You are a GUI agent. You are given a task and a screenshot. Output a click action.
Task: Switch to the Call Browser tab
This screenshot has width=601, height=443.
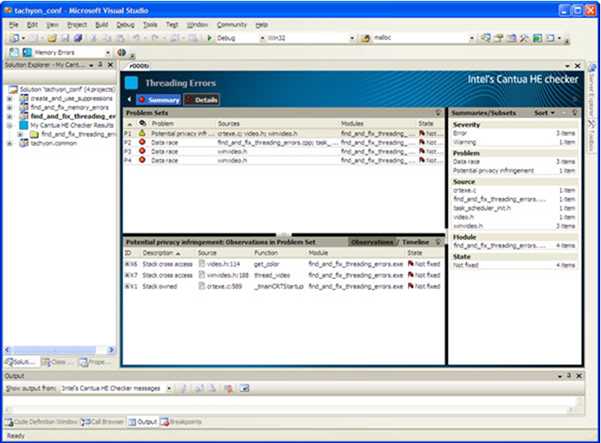(x=103, y=422)
